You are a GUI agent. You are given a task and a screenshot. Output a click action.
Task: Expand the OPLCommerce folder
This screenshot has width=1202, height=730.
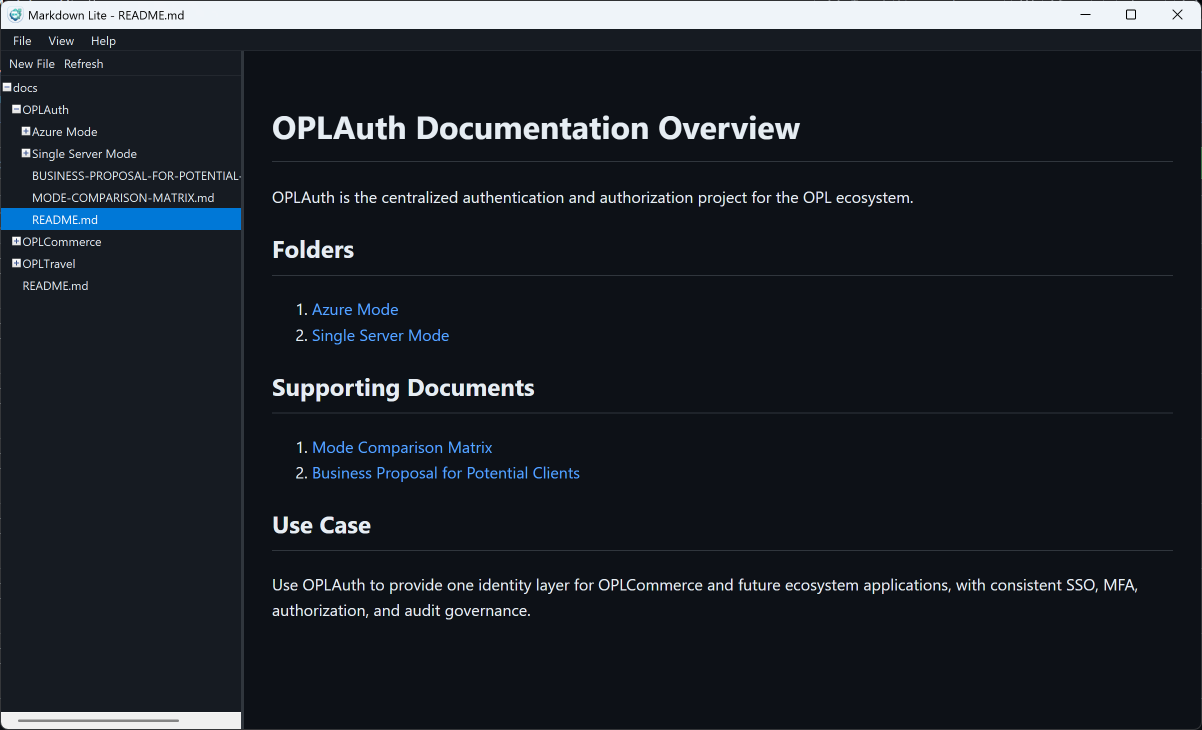click(x=16, y=241)
